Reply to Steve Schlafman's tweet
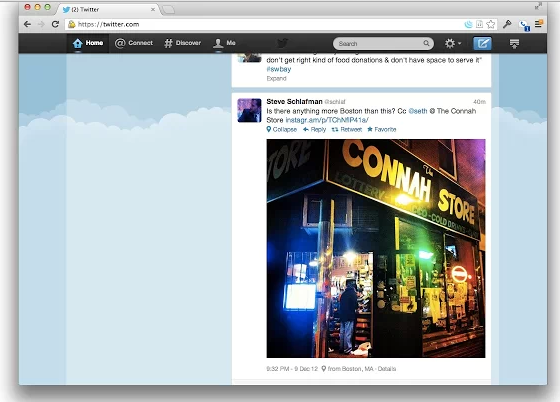 pyautogui.click(x=315, y=129)
